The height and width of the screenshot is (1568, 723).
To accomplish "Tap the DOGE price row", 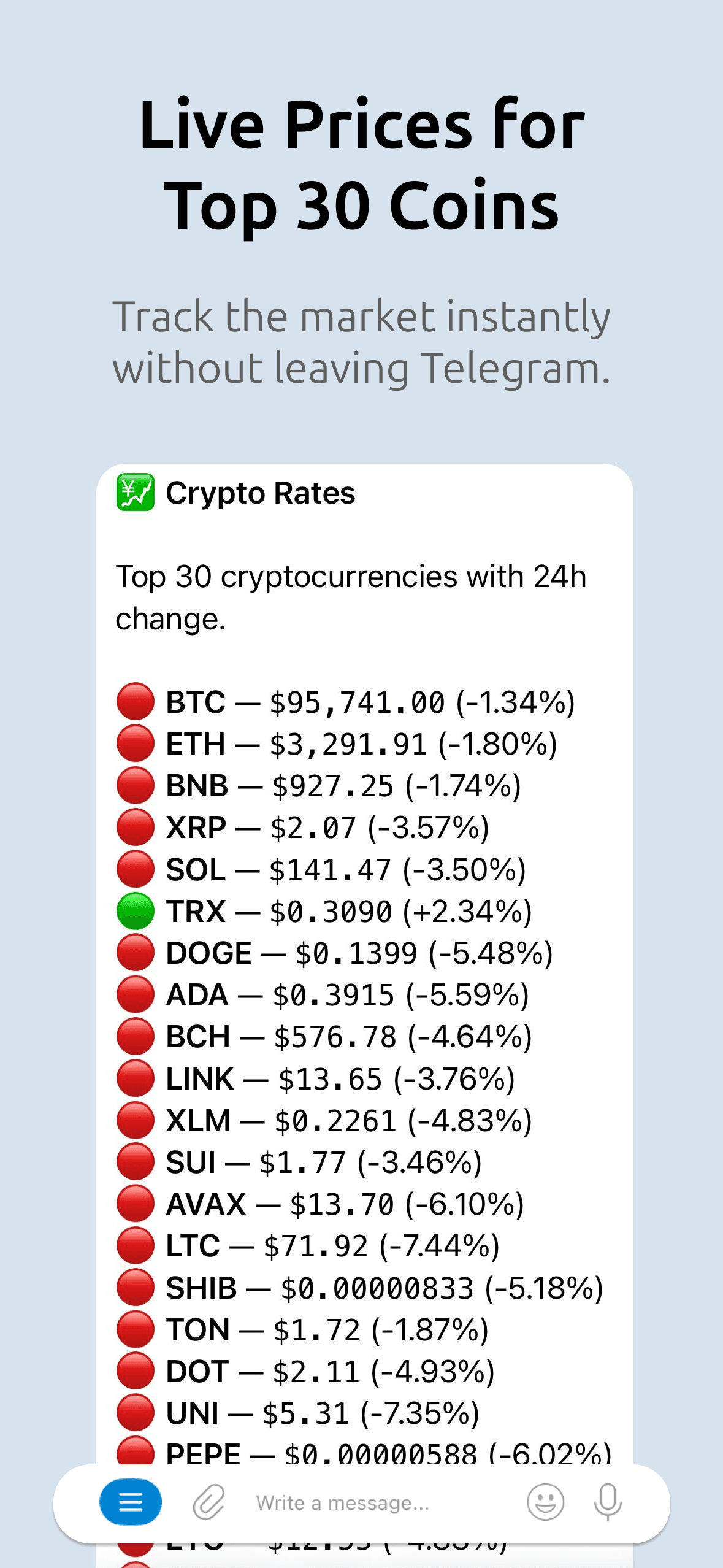I will 359,953.
